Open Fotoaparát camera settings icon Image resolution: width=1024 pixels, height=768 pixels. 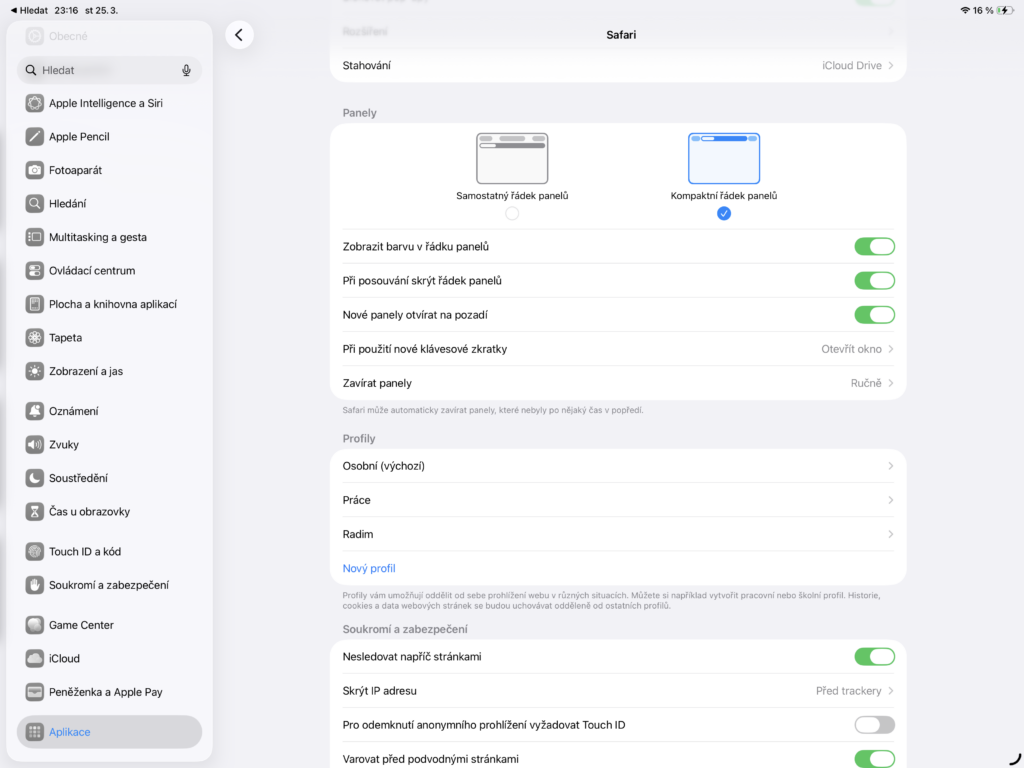click(x=35, y=170)
